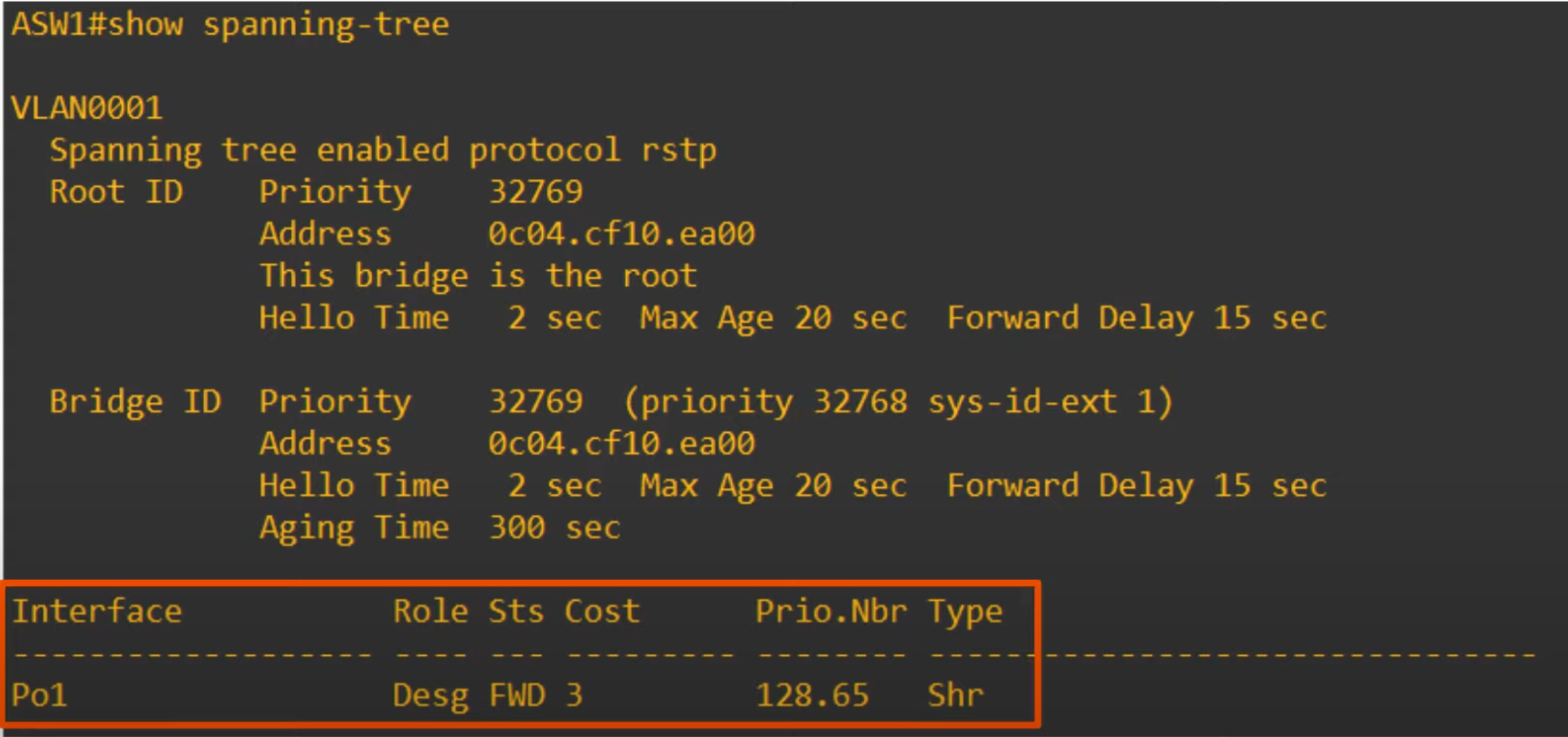Click the Root ID priority value 32769
1568x737 pixels.
coord(536,193)
